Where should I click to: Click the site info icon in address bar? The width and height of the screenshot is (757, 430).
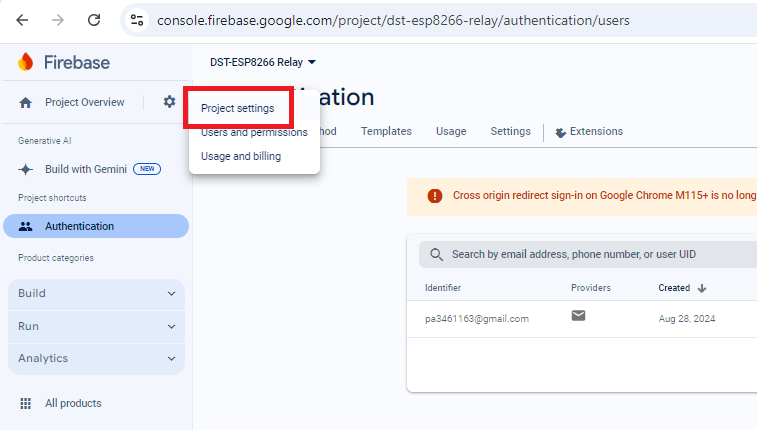coord(137,20)
